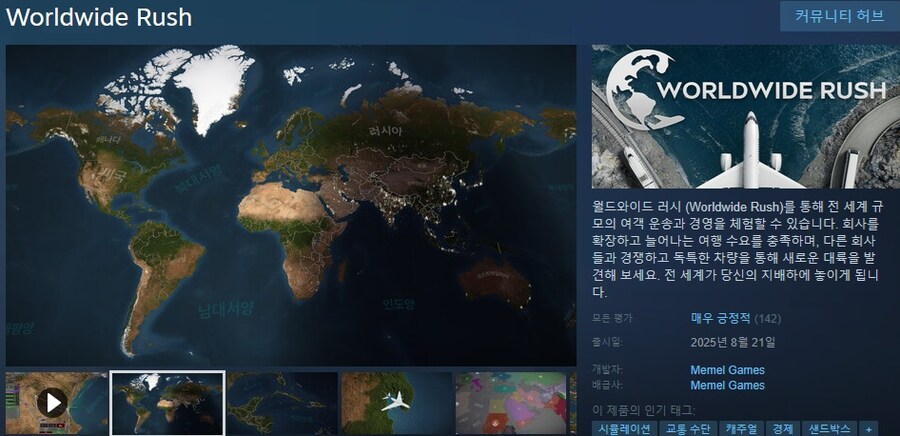Screen dimensions: 900x436
Task: Click the 인도양 ocean label on map
Action: [x=398, y=304]
